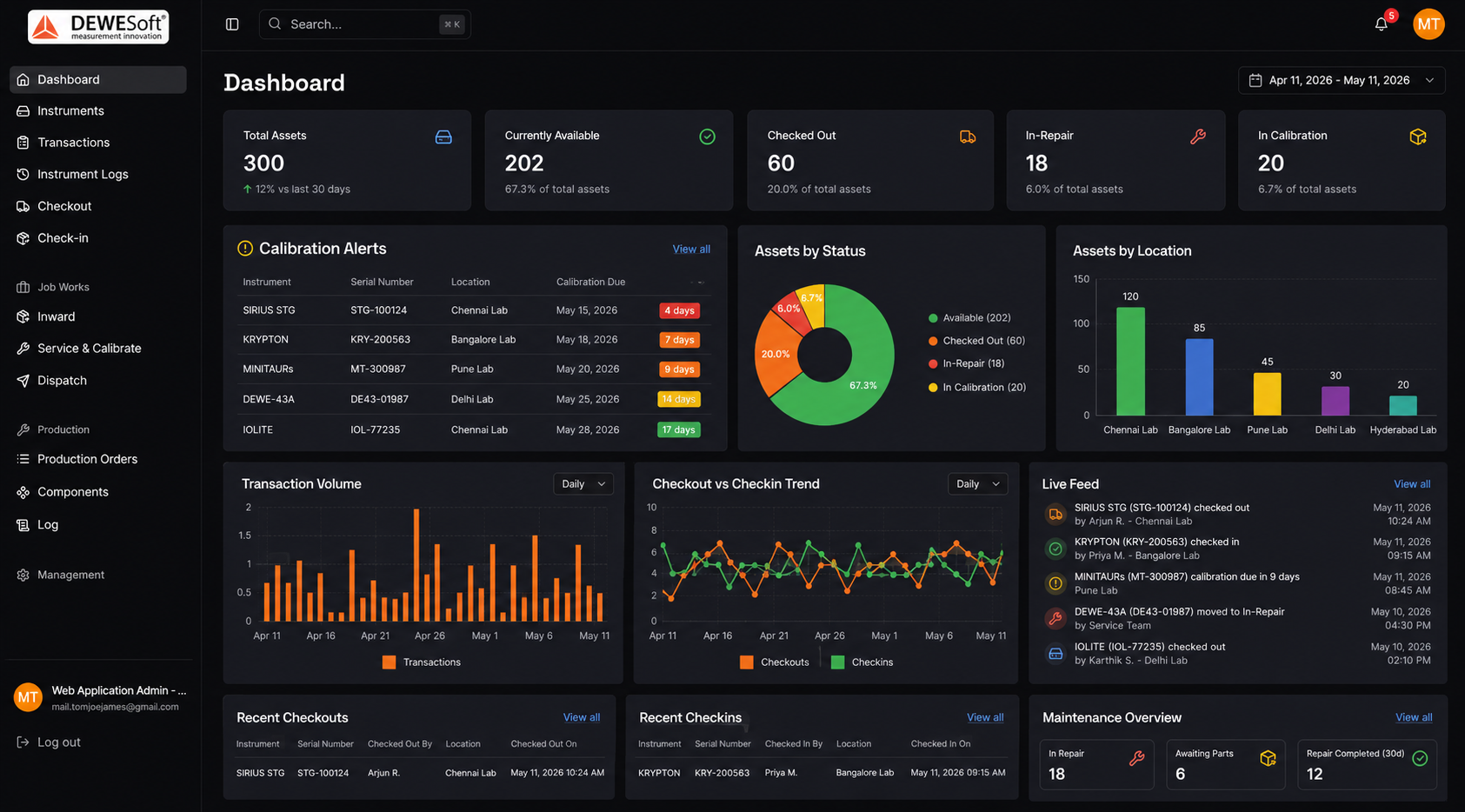The width and height of the screenshot is (1465, 812).
Task: Click View all in Live Feed
Action: pyautogui.click(x=1412, y=484)
